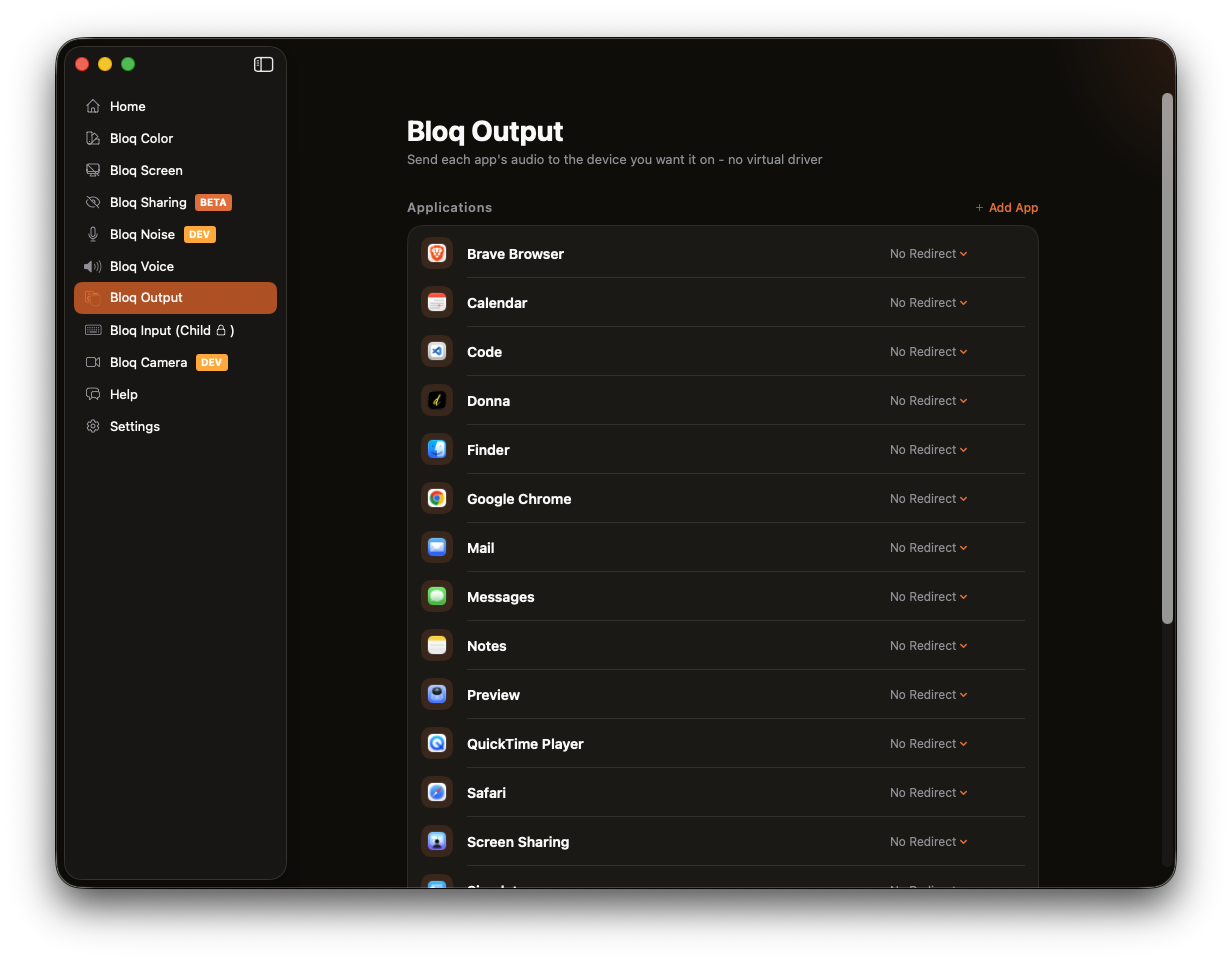Image resolution: width=1232 pixels, height=962 pixels.
Task: Click the Screen Sharing name text
Action: (518, 842)
